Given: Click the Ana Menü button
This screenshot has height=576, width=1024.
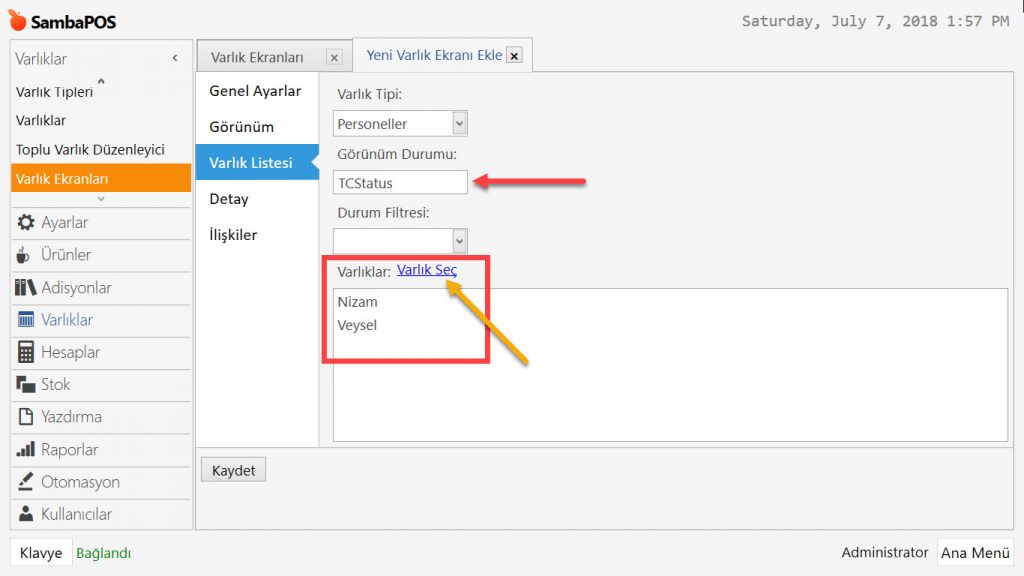Looking at the screenshot, I should point(975,552).
